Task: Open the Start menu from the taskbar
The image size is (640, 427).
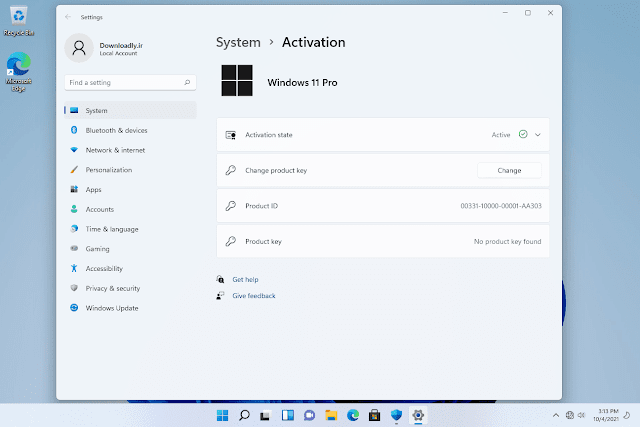Action: (x=222, y=416)
